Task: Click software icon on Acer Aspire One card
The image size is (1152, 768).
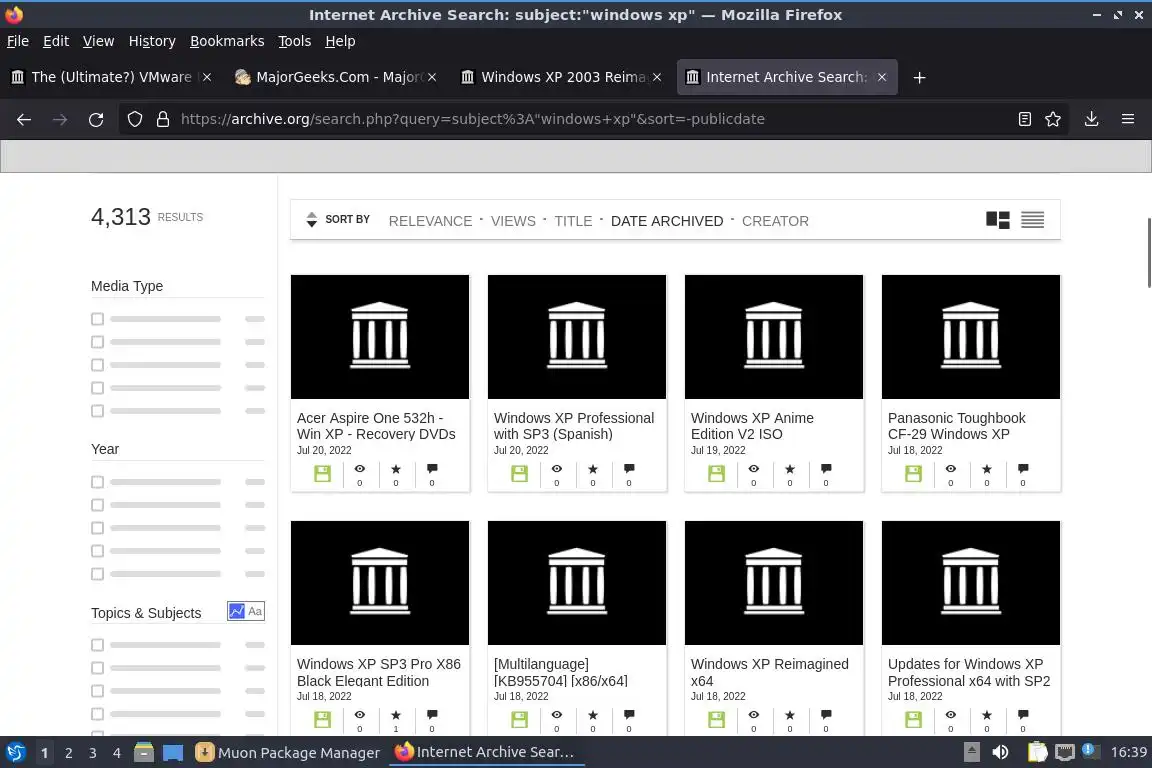Action: click(323, 474)
